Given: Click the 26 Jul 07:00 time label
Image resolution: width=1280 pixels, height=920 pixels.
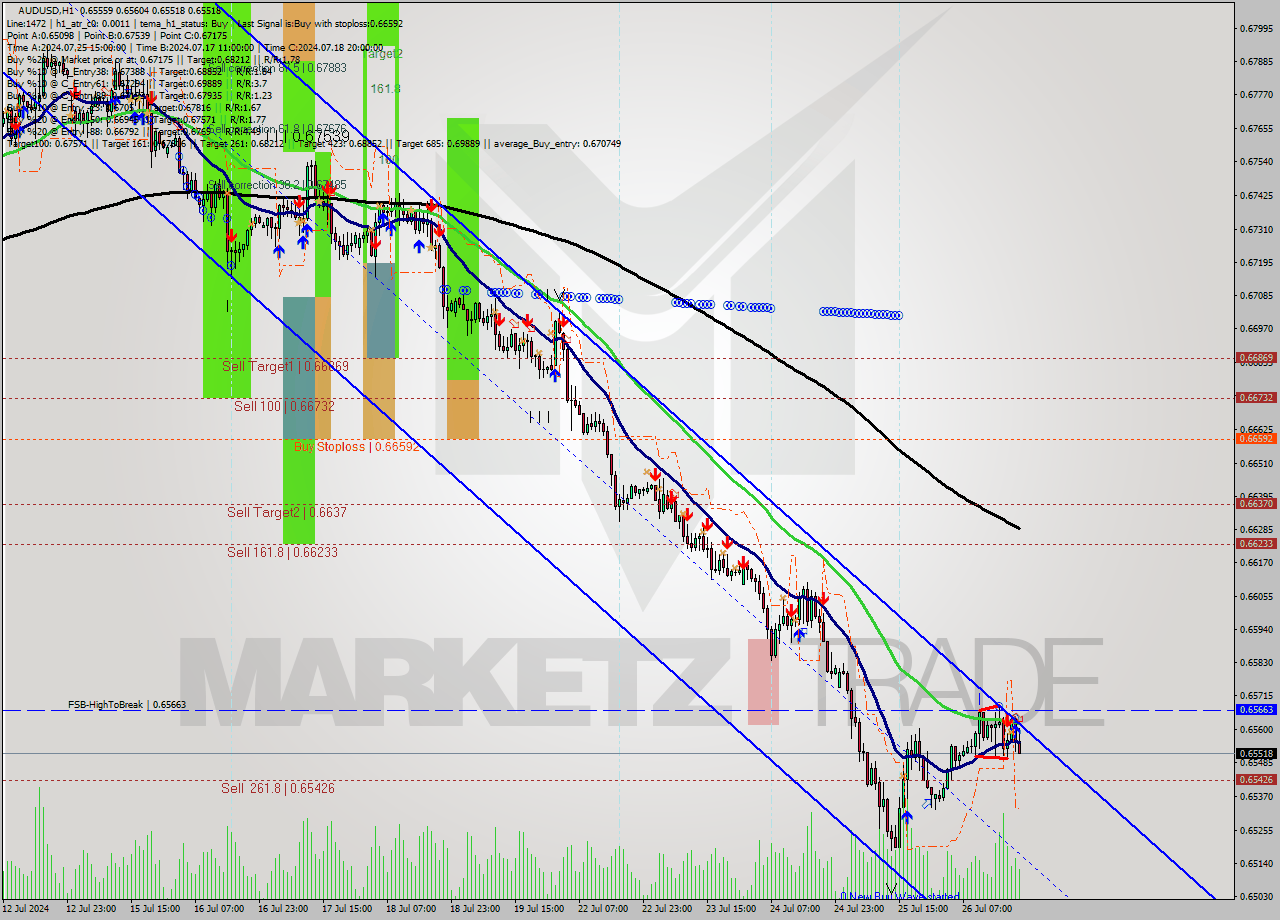Looking at the screenshot, I should click(987, 909).
